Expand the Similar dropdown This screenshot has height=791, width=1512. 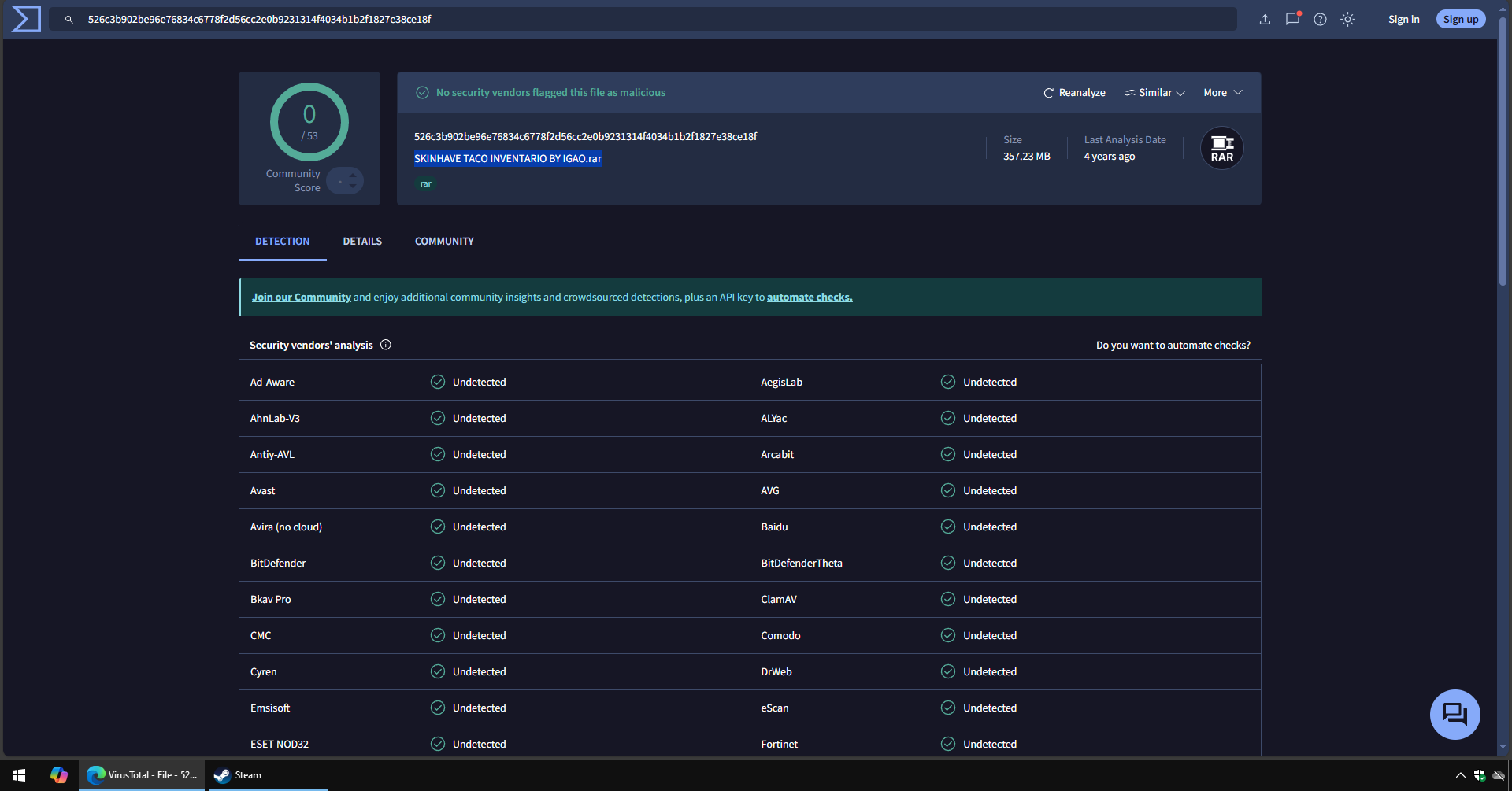pyautogui.click(x=1154, y=92)
